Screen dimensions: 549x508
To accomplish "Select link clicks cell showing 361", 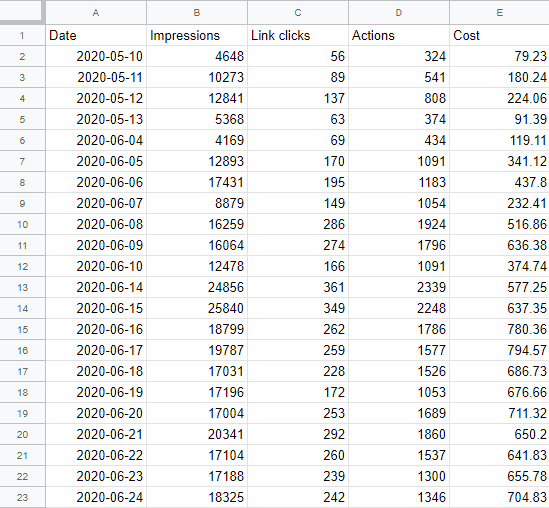I will pyautogui.click(x=298, y=287).
